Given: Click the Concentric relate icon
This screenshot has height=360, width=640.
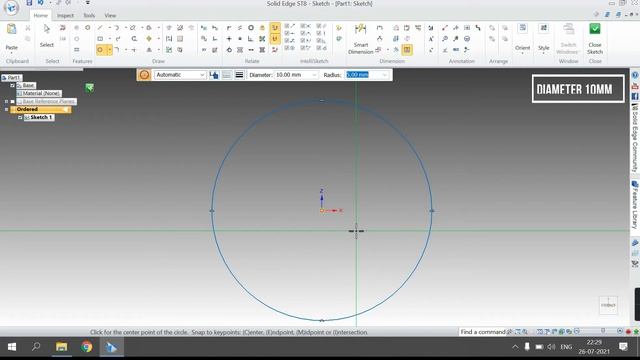Looking at the screenshot, I should click(x=251, y=28).
